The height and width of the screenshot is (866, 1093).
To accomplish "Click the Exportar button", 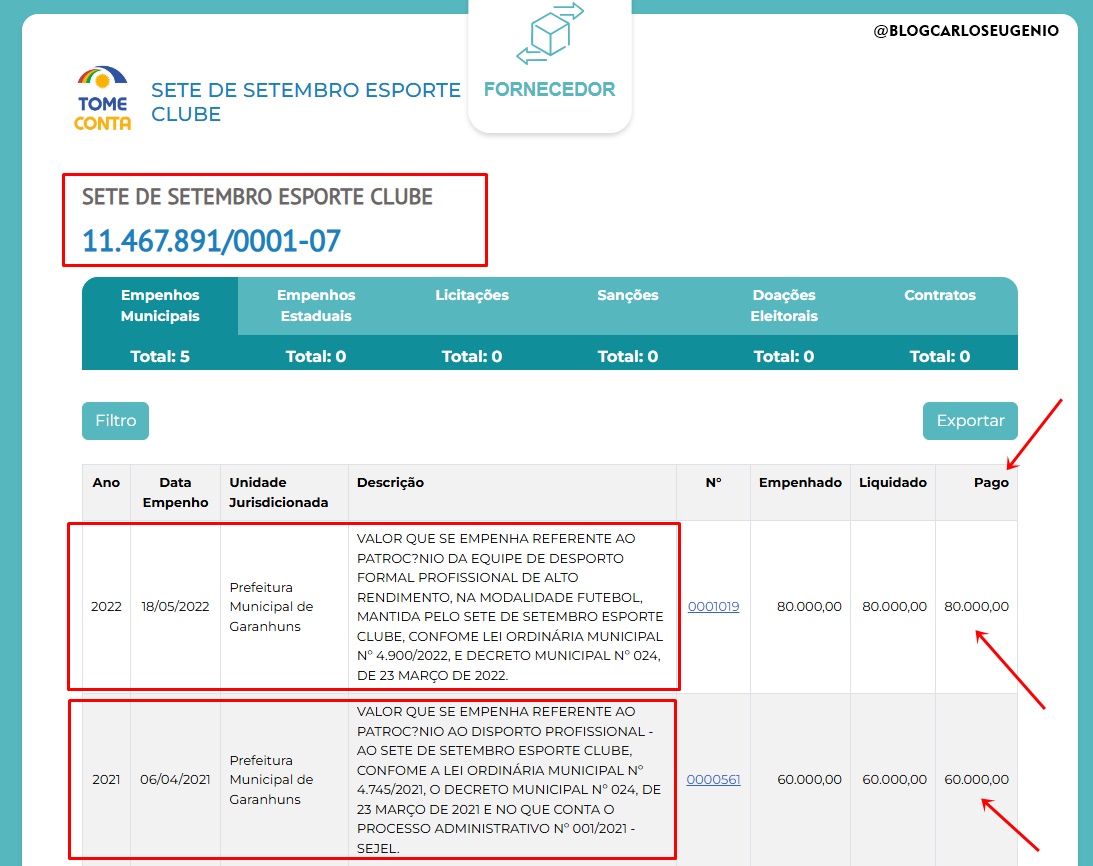I will point(970,420).
